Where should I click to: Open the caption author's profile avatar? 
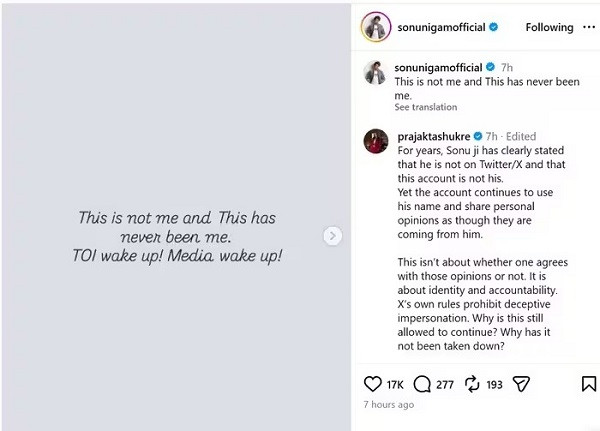click(375, 72)
